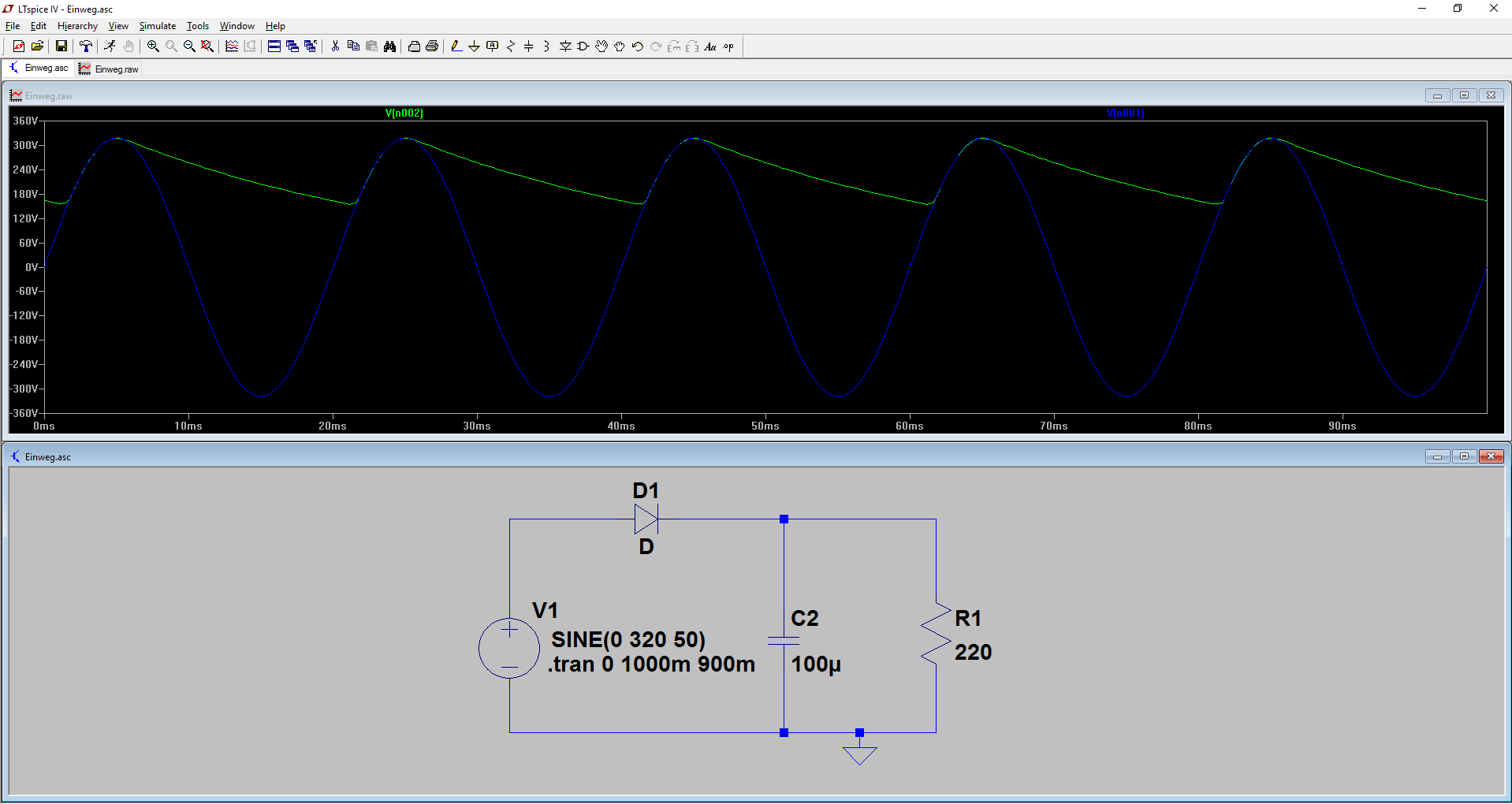
Task: Click the Cascade windows icon
Action: [292, 47]
